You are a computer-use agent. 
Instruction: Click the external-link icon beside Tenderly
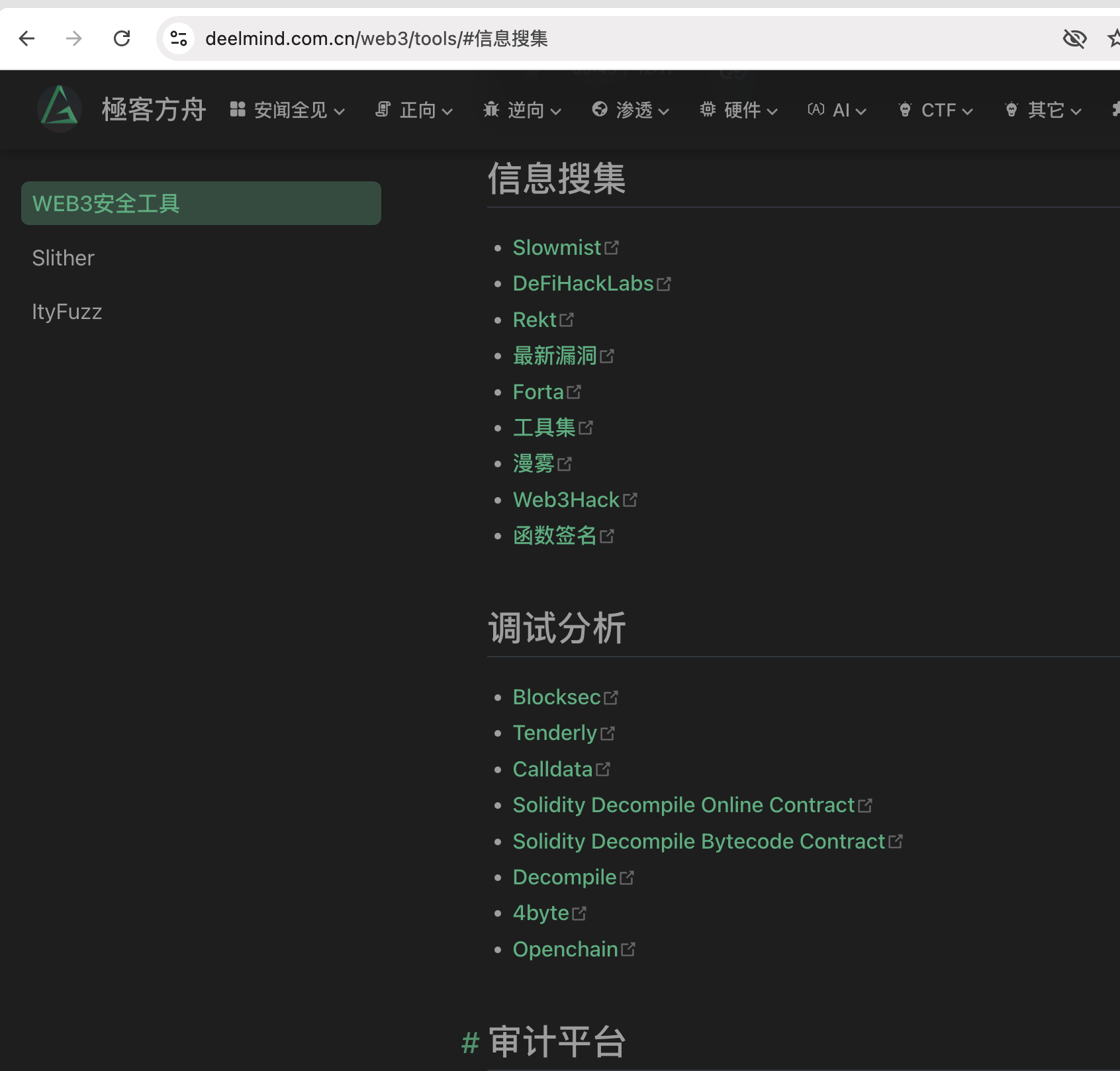pos(608,733)
